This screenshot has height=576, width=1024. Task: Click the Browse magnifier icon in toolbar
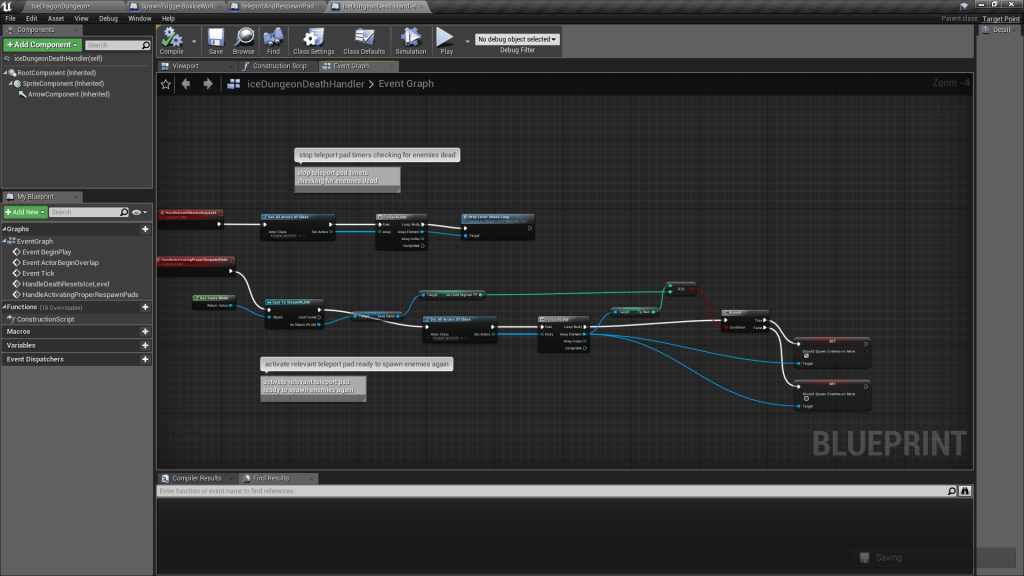(x=243, y=38)
